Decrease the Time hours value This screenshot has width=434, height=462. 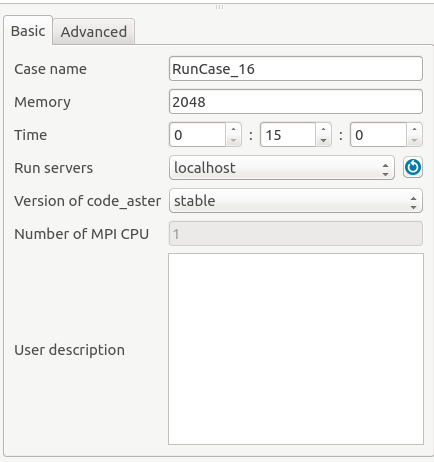click(x=233, y=140)
